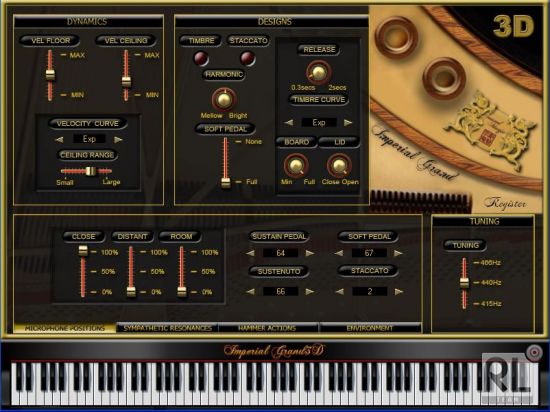
Task: Click the Room mic level slider handle
Action: pyautogui.click(x=182, y=291)
